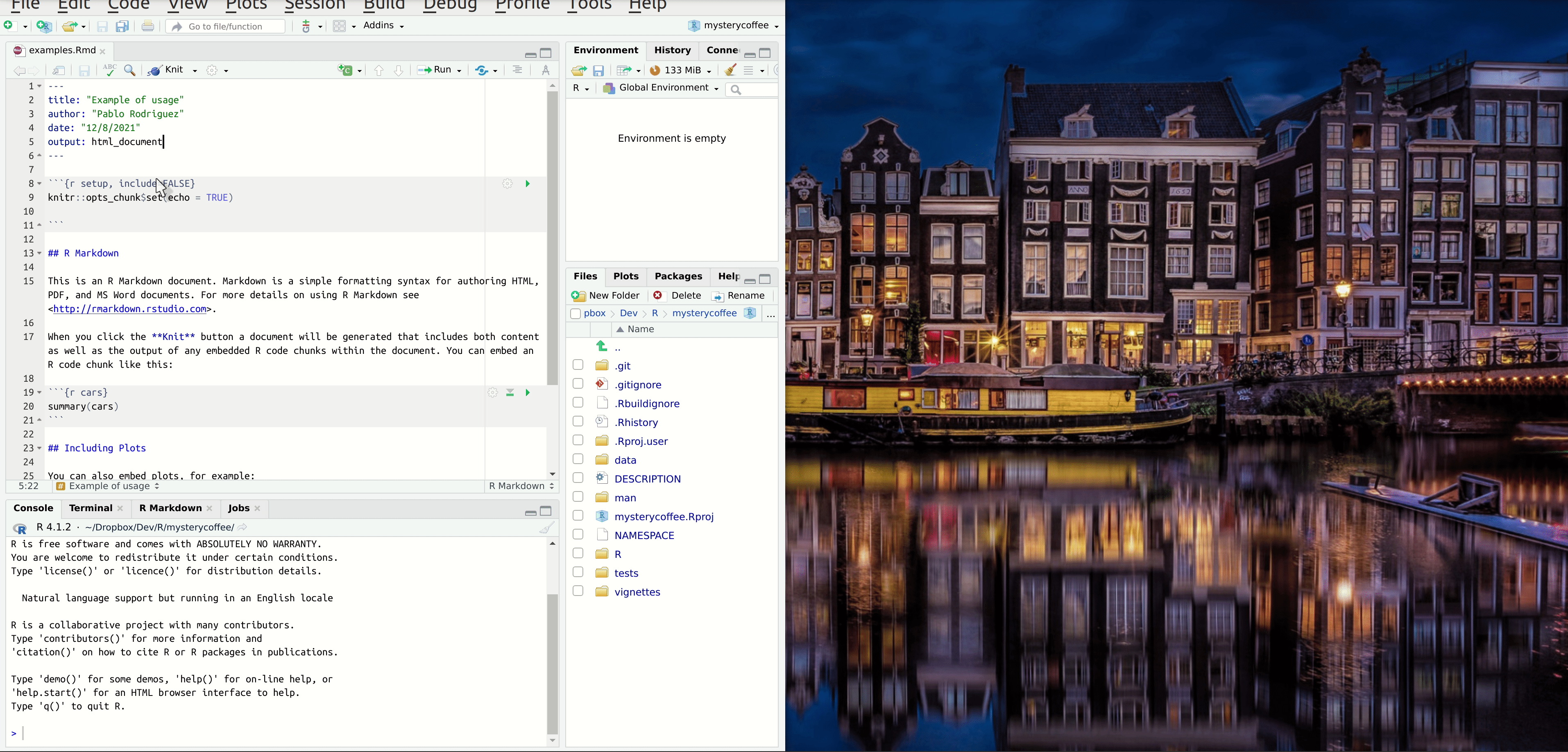Load workspace in Environment pane
Image resolution: width=1568 pixels, height=752 pixels.
[579, 70]
